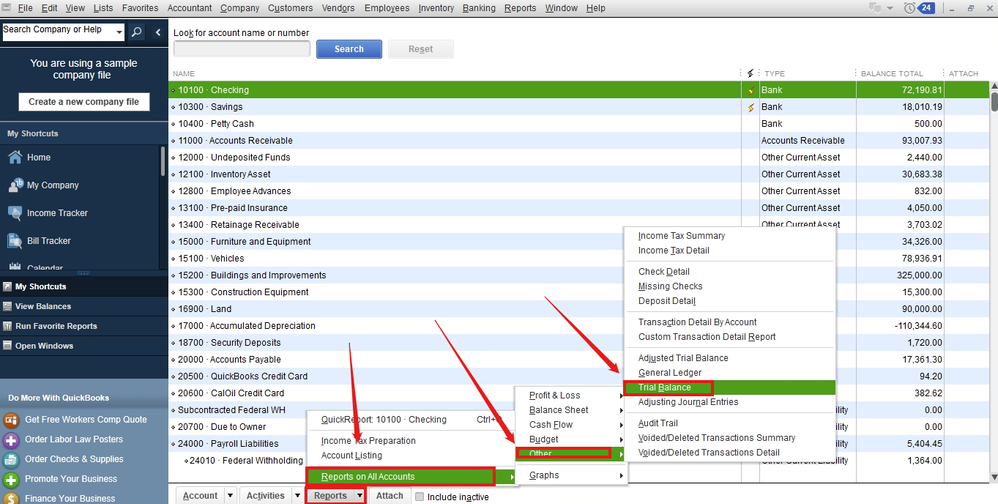Click Order Labor Law Posters icon
Image resolution: width=998 pixels, height=504 pixels.
(11, 440)
